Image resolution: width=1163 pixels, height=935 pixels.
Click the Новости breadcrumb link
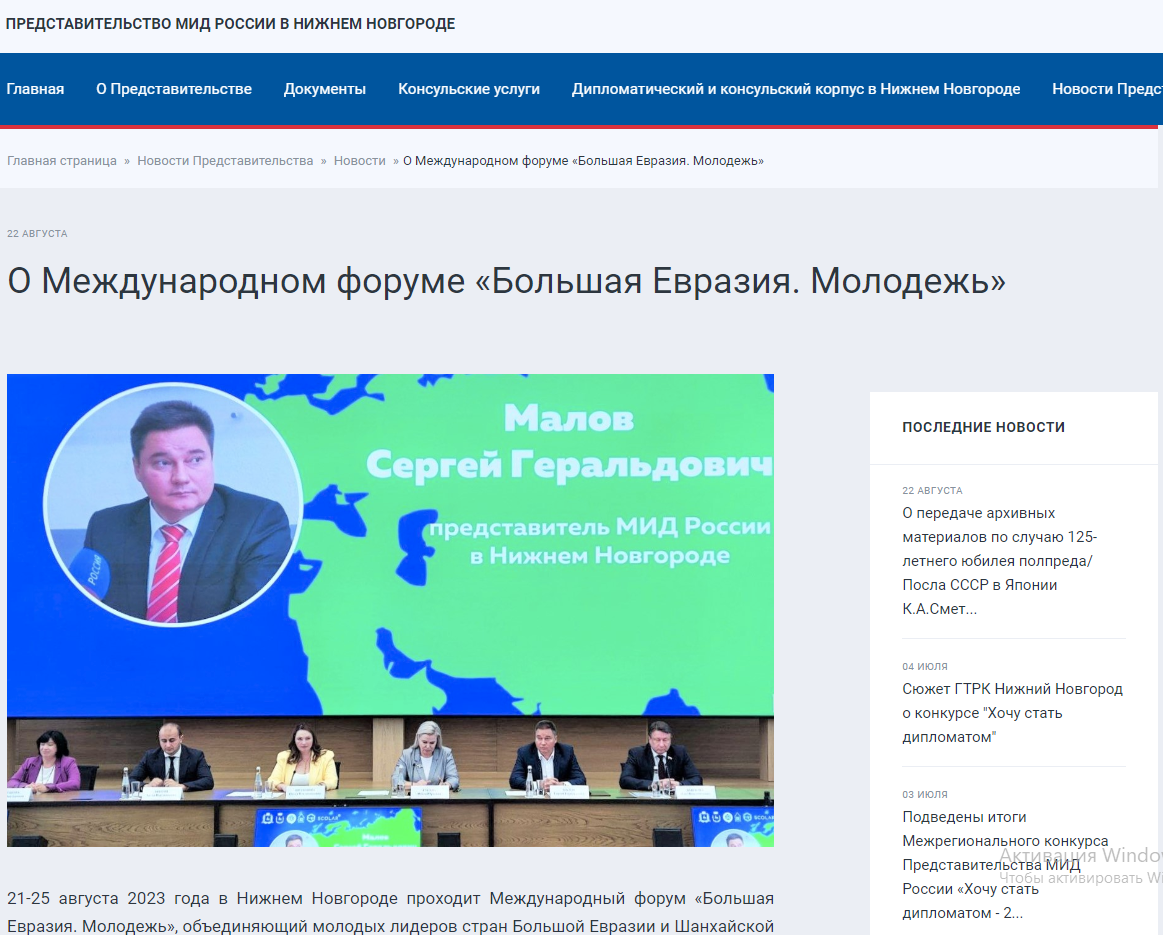[360, 161]
